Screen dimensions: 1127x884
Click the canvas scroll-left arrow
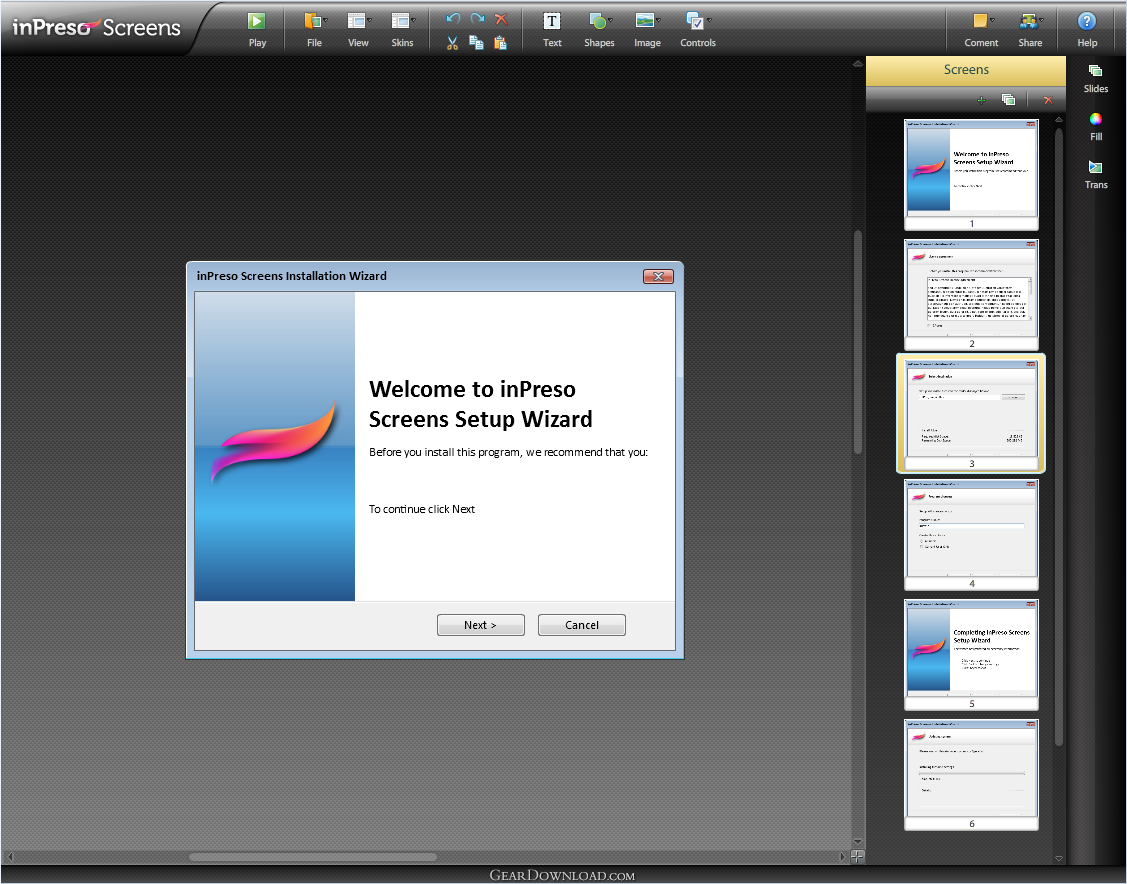click(x=9, y=857)
